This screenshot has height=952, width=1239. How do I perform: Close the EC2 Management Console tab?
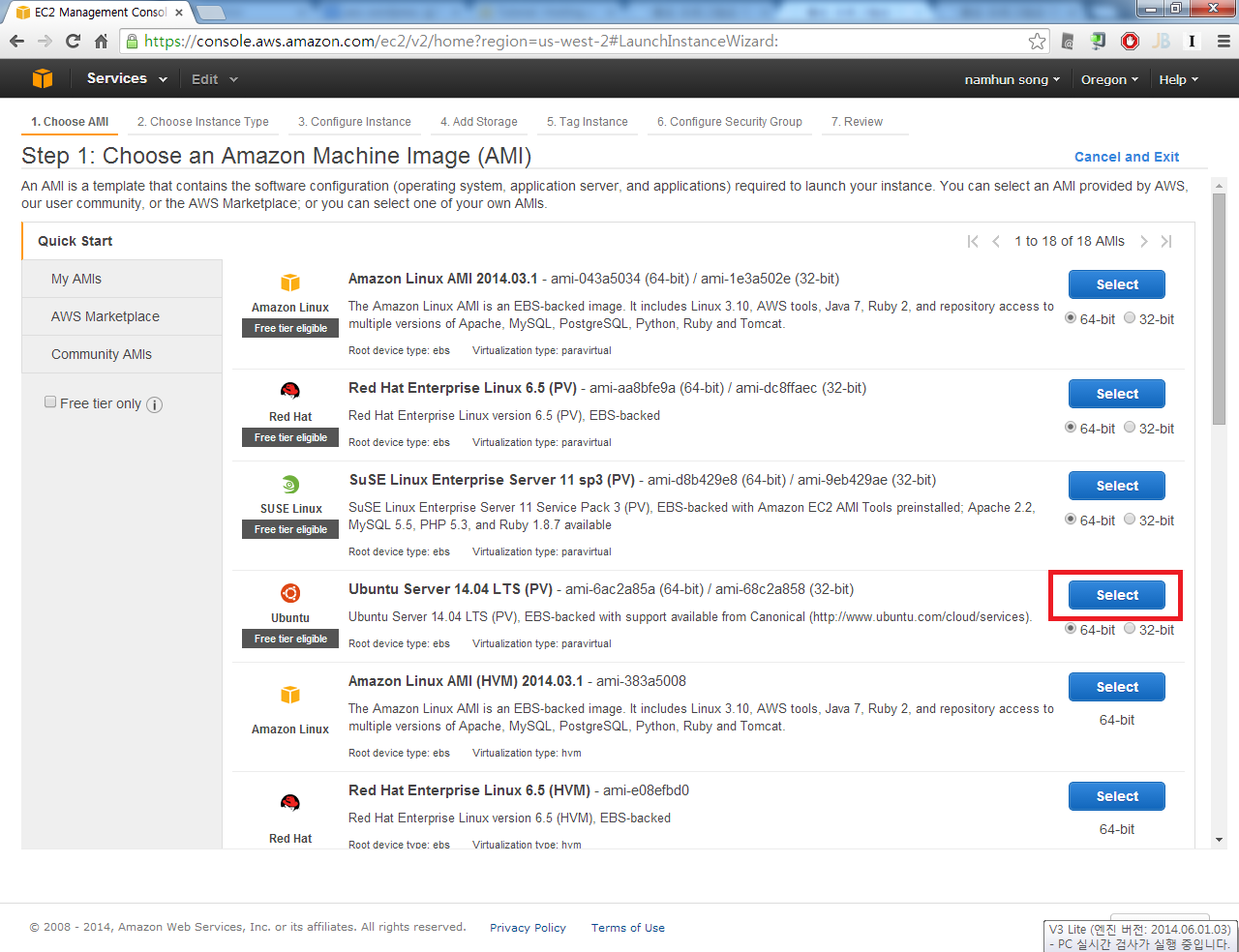(x=179, y=13)
